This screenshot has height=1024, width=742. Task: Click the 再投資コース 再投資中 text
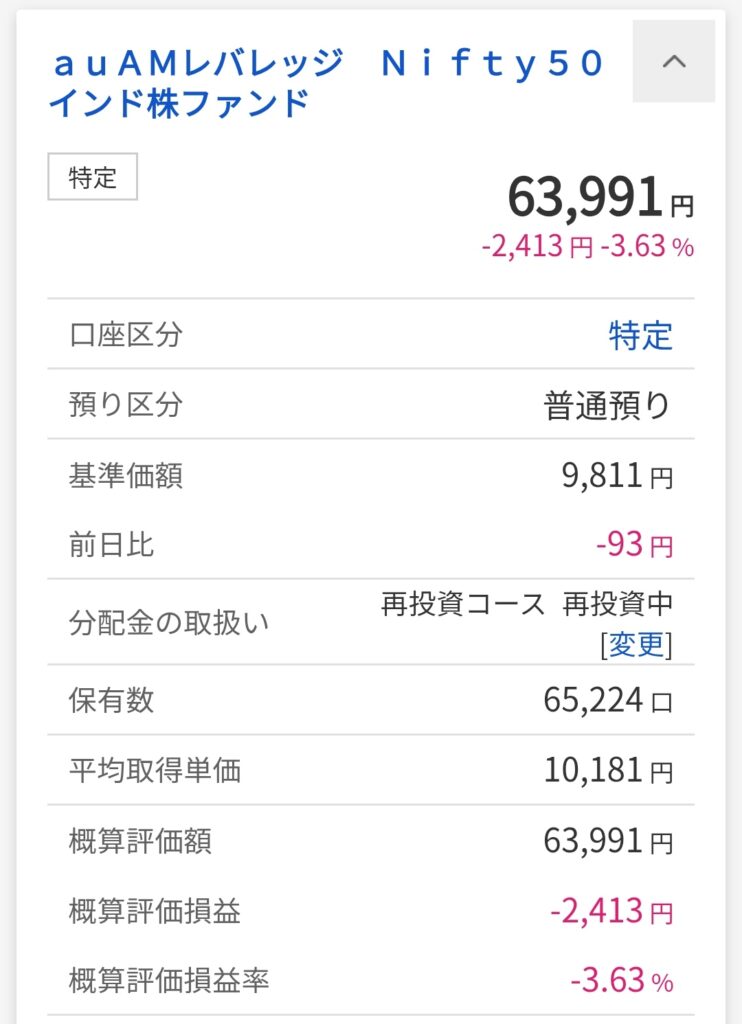tap(526, 605)
